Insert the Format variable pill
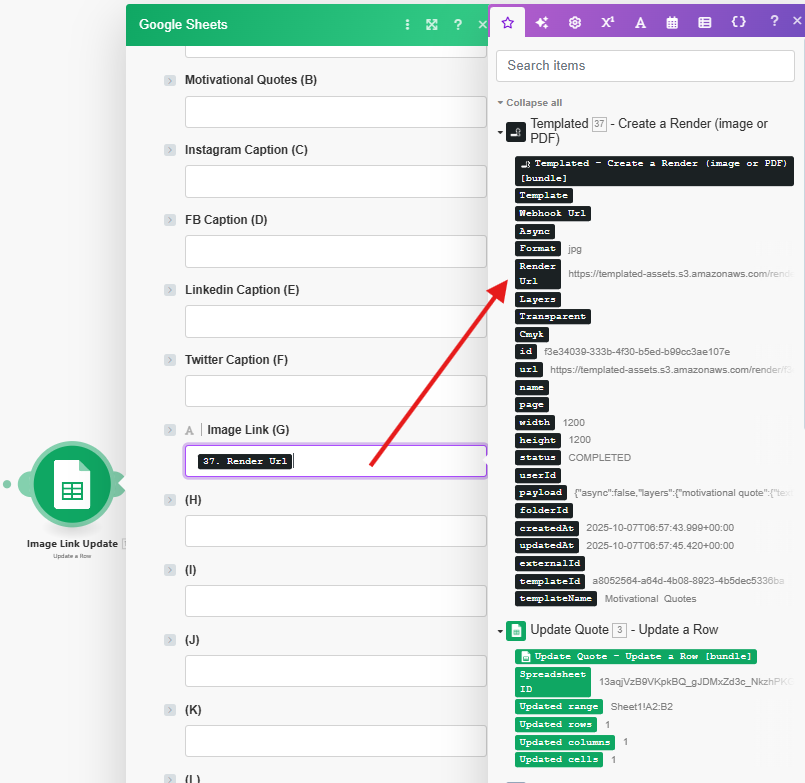Image resolution: width=805 pixels, height=783 pixels. click(x=538, y=249)
